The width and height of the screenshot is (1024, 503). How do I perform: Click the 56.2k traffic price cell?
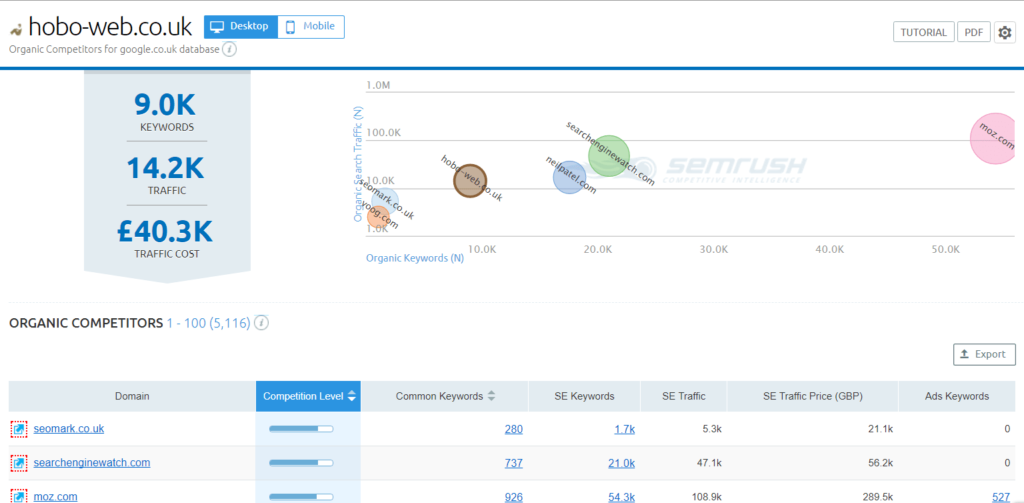[x=881, y=463]
